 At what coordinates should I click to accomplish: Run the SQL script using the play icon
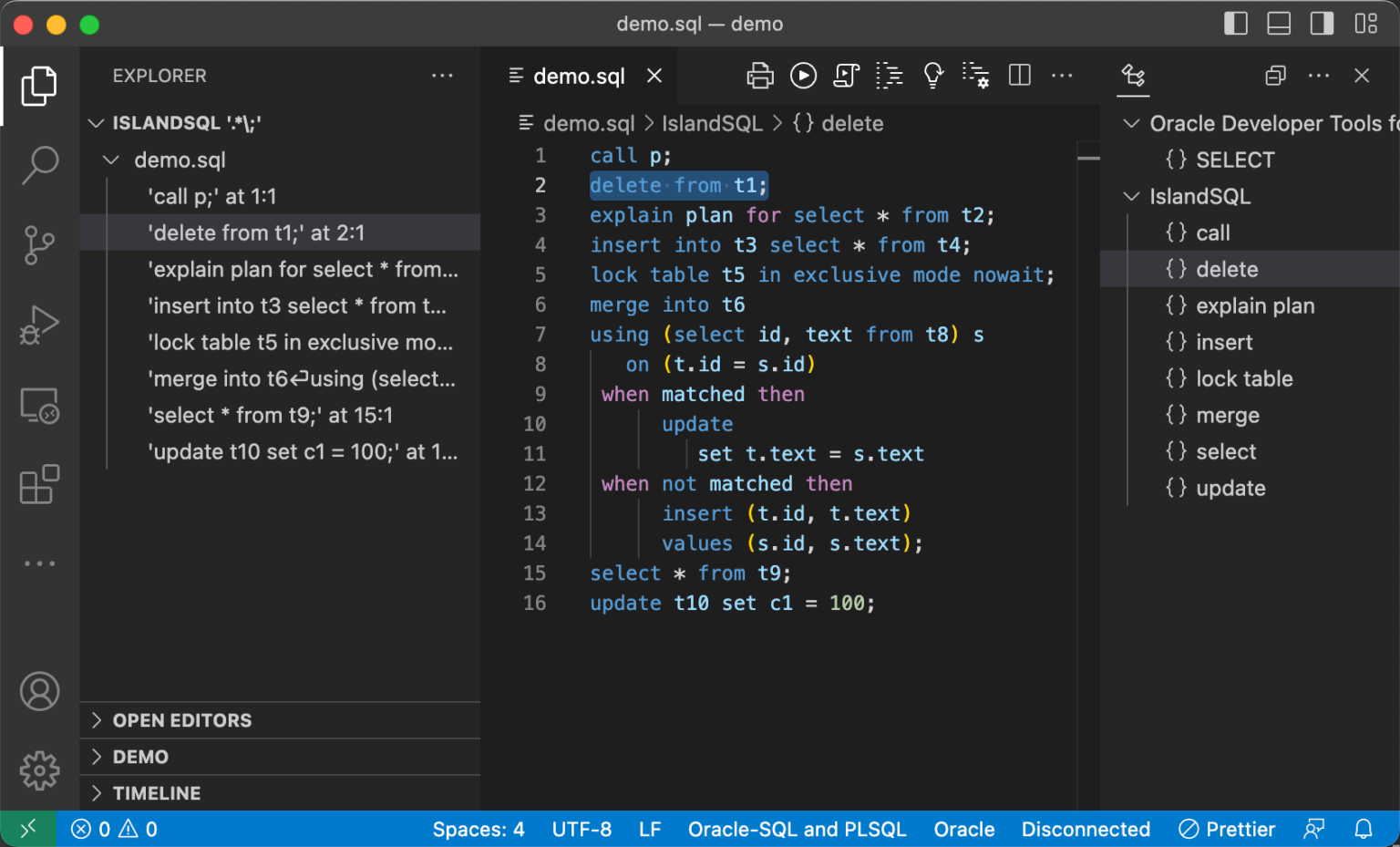(803, 76)
